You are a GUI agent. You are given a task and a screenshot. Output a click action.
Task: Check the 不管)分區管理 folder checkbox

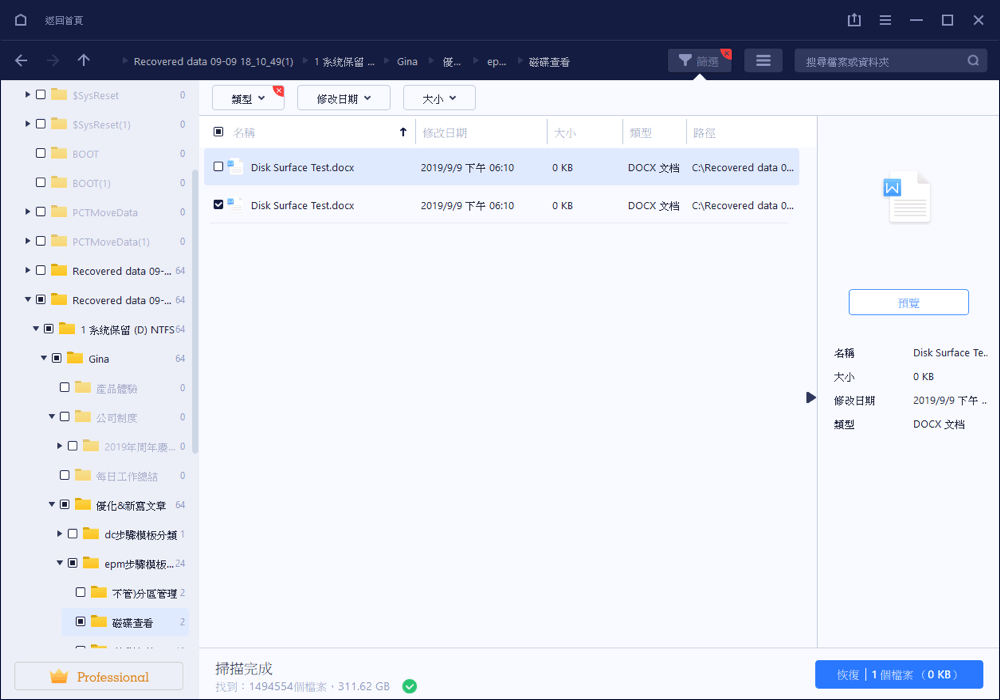(x=80, y=592)
